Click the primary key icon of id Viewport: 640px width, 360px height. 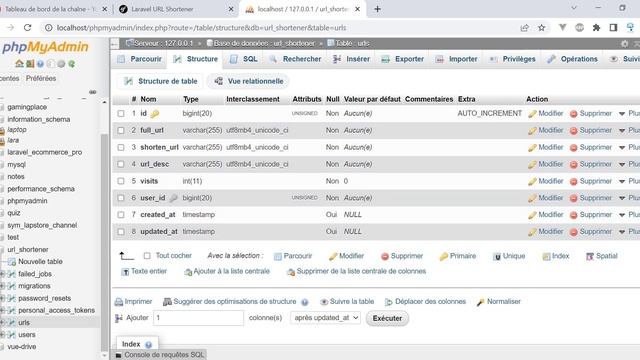pos(155,114)
